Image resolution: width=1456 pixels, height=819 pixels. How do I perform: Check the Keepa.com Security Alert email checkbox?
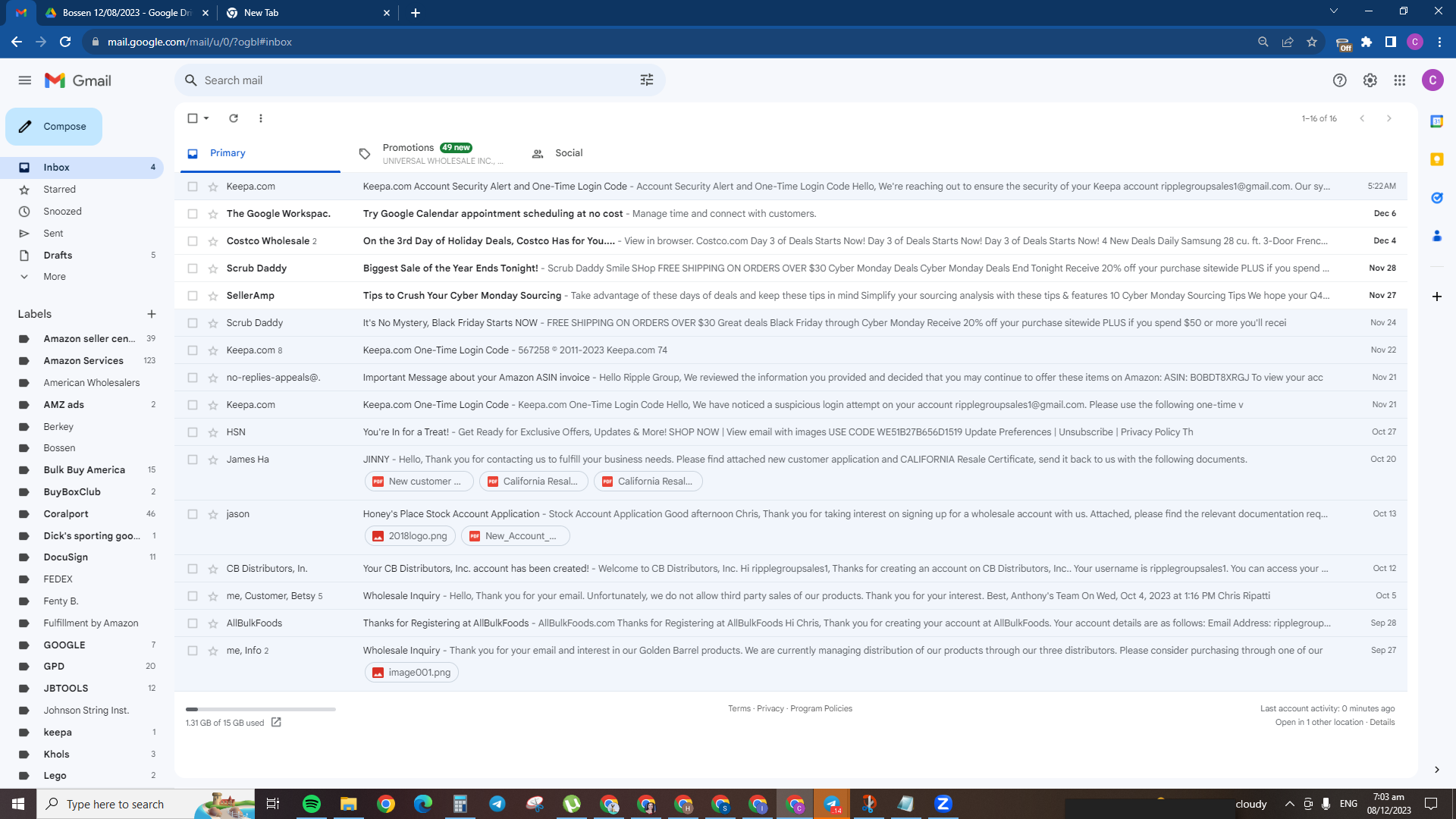(x=193, y=187)
